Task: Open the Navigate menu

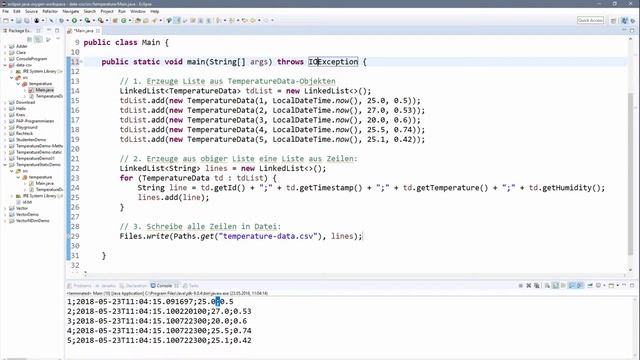Action: [71, 11]
